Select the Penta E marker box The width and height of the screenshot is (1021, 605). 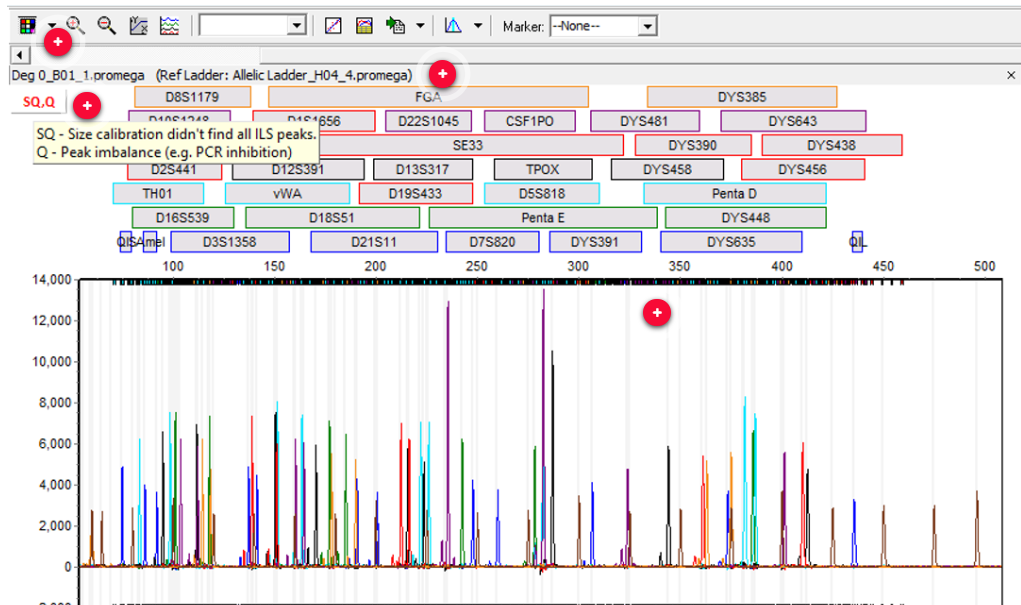pos(543,218)
